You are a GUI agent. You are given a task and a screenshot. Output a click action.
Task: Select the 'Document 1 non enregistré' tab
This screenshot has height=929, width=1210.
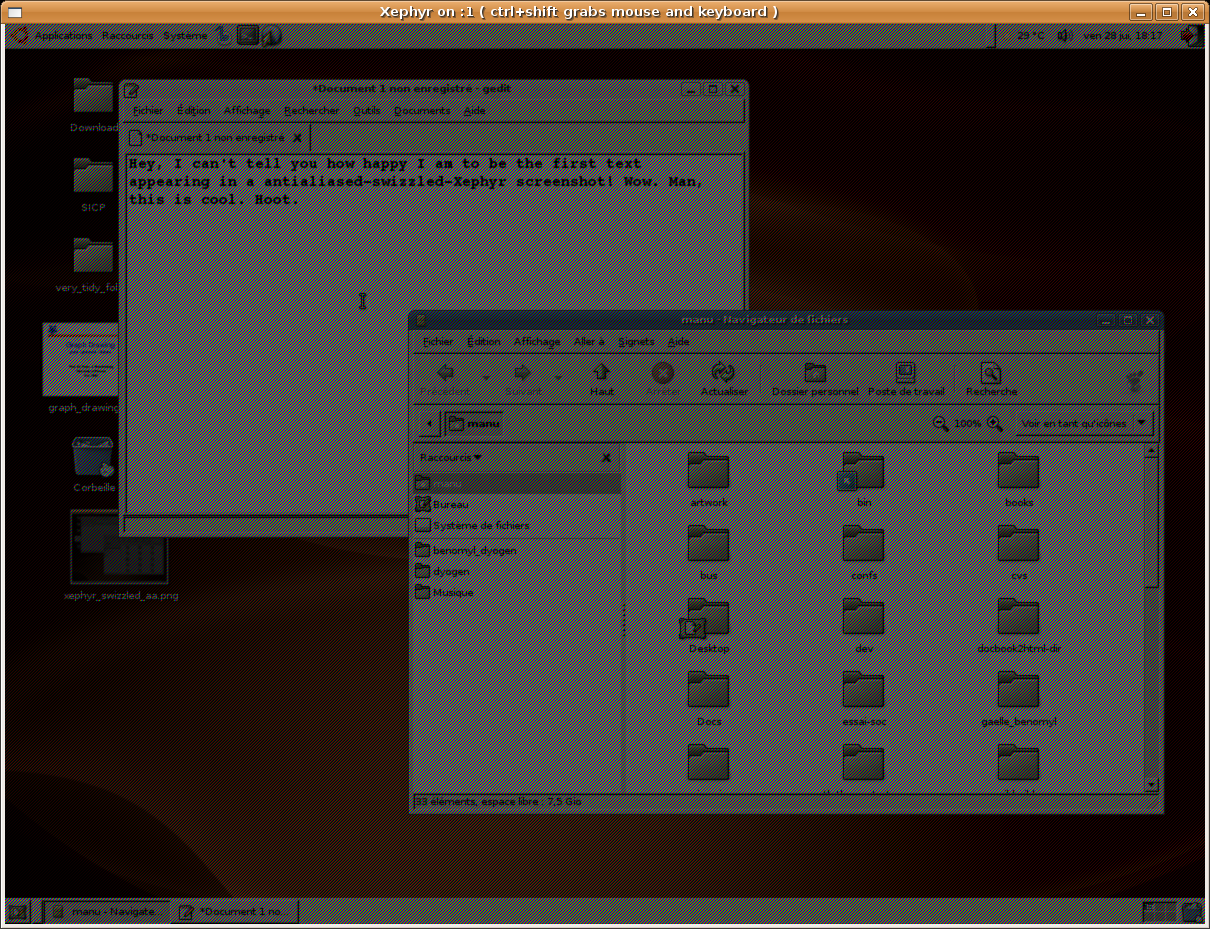tap(215, 138)
